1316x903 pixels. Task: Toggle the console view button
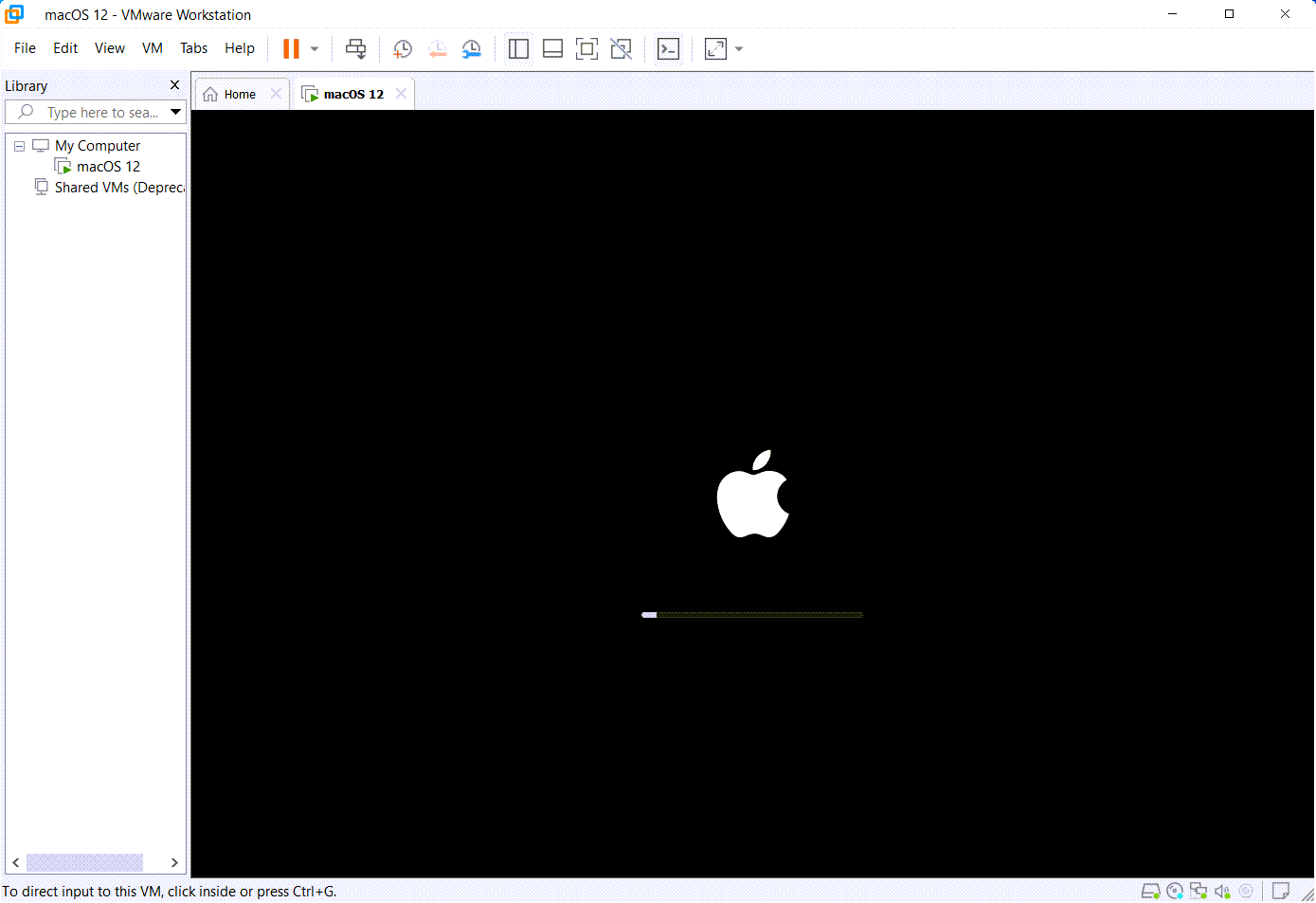point(668,49)
